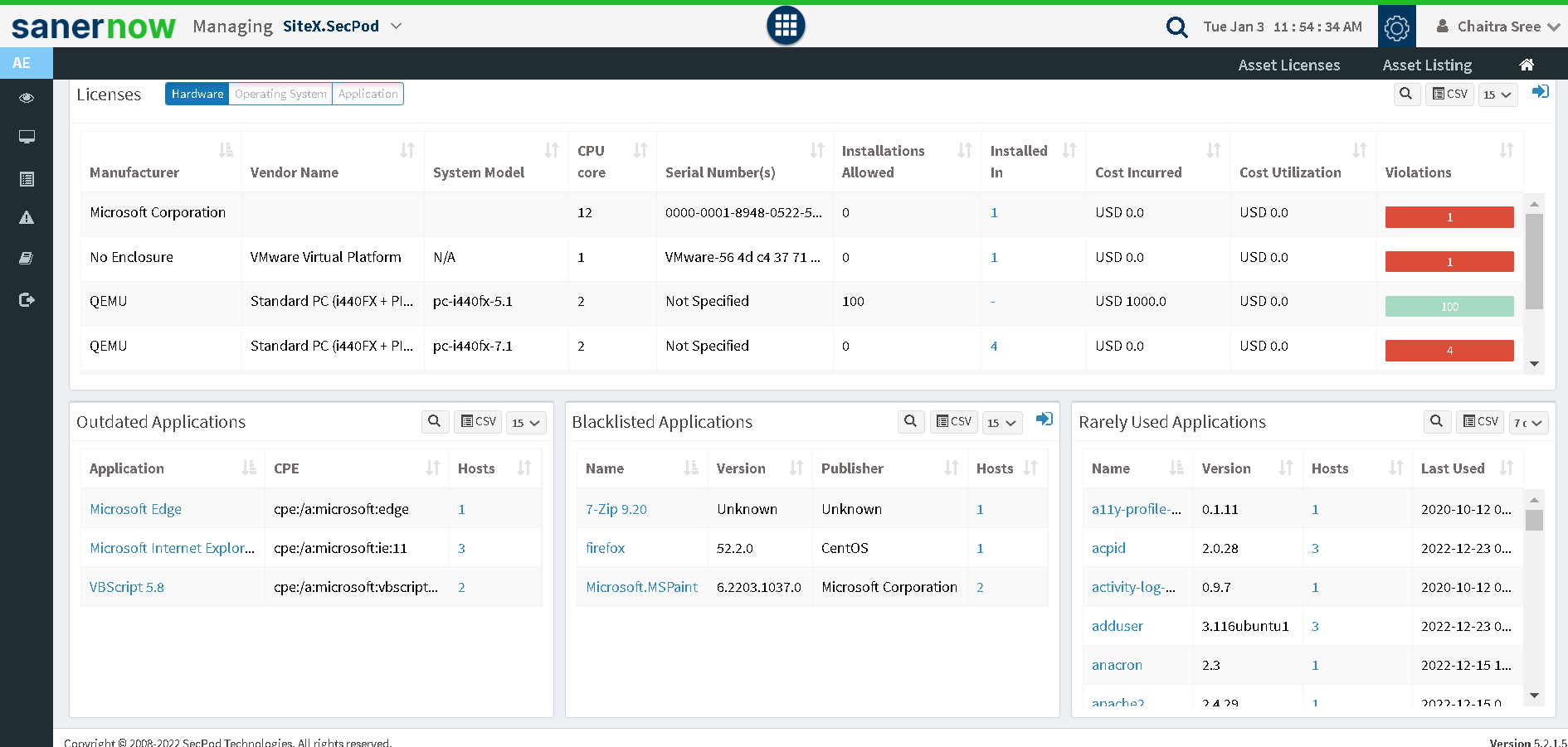The image size is (1568, 747).
Task: Open the Asset Licenses menu item
Action: pyautogui.click(x=1288, y=65)
